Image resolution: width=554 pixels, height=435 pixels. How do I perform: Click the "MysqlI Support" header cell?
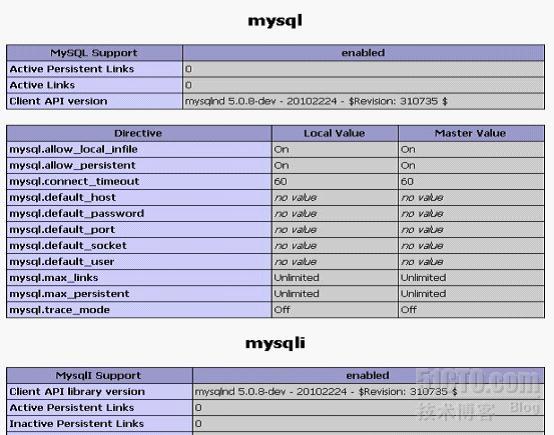tap(99, 375)
